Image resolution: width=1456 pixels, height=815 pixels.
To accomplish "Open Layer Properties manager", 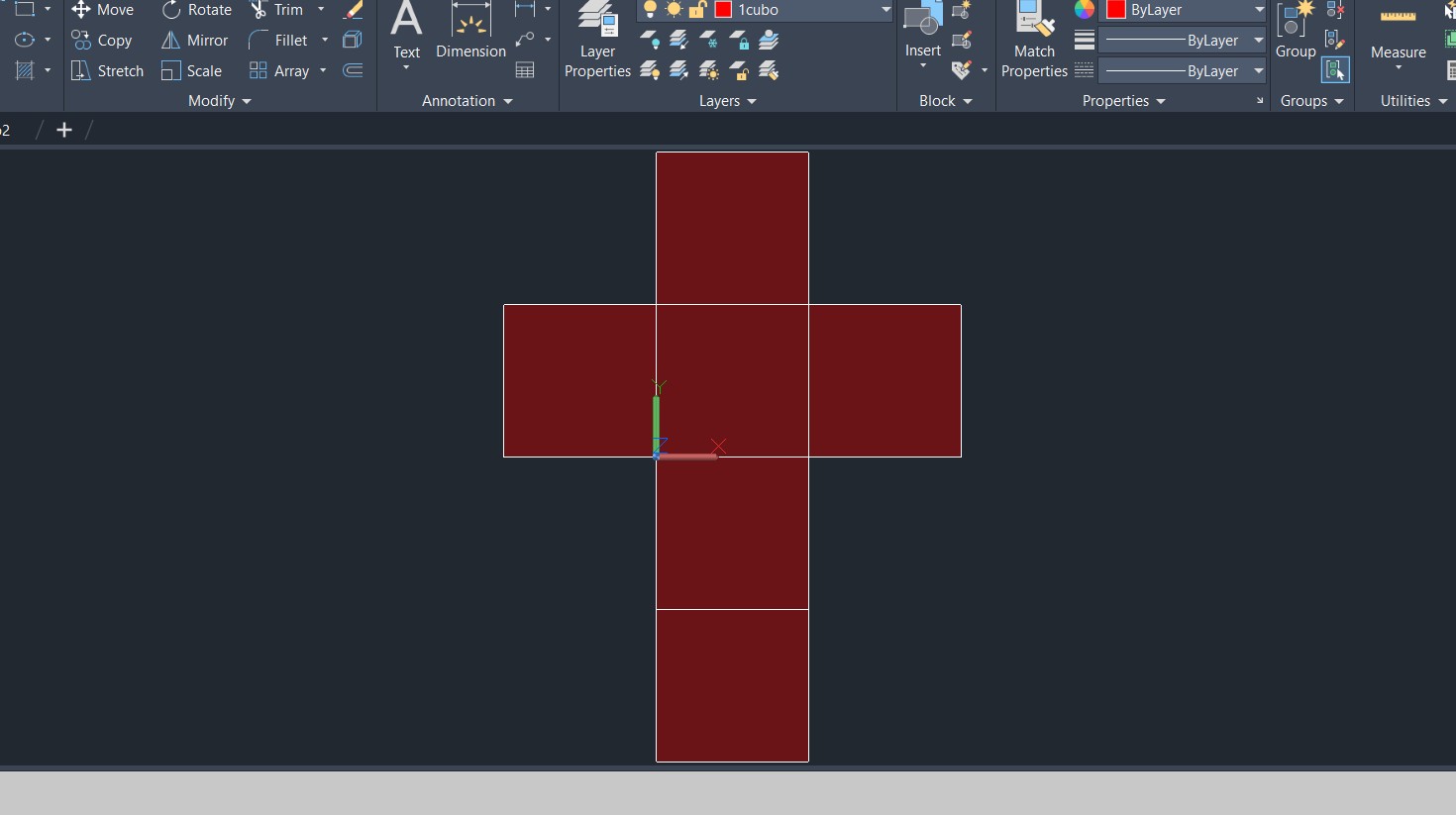I will 597,41.
